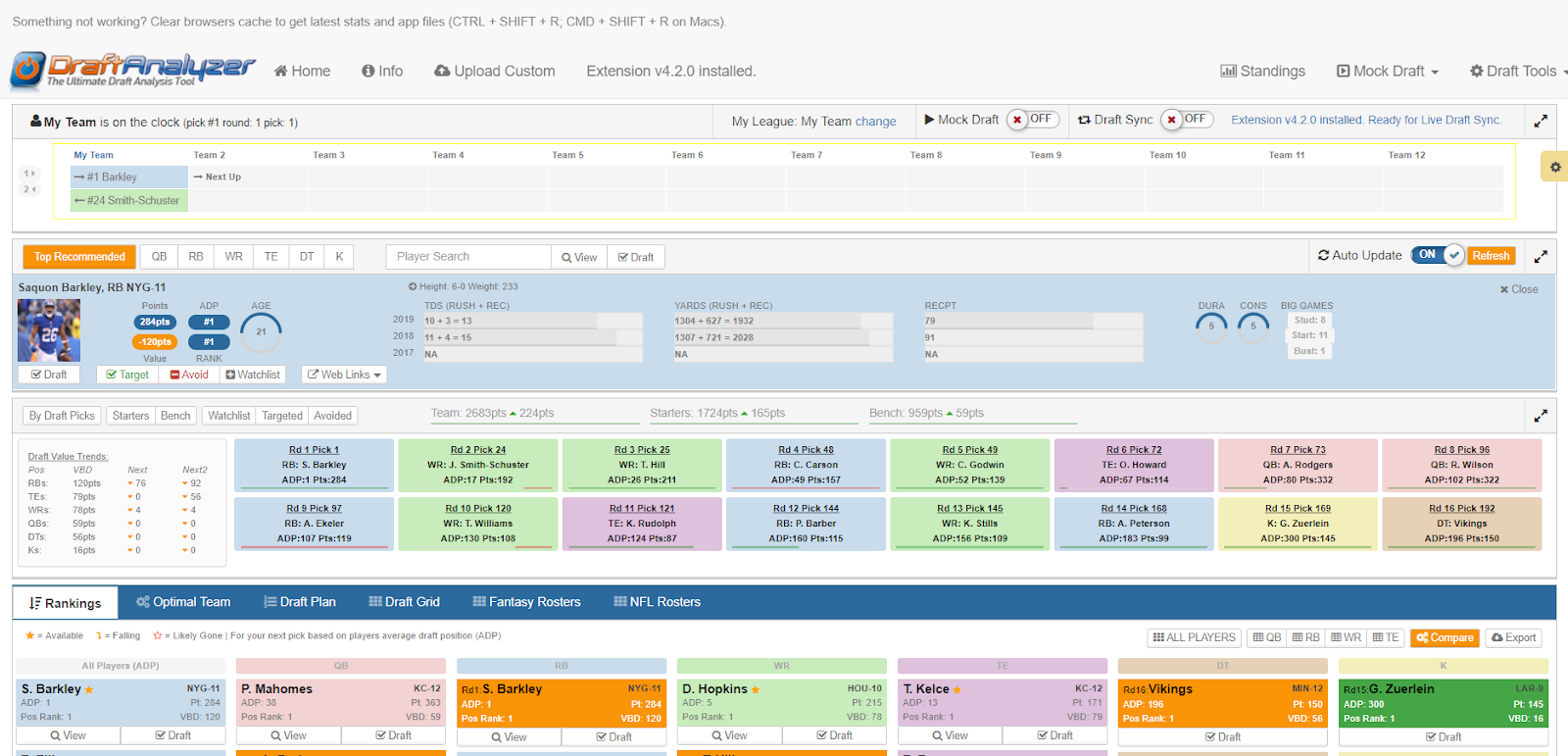The width and height of the screenshot is (1568, 756).
Task: Click Saquon Barkley's player photo
Action: (x=49, y=330)
